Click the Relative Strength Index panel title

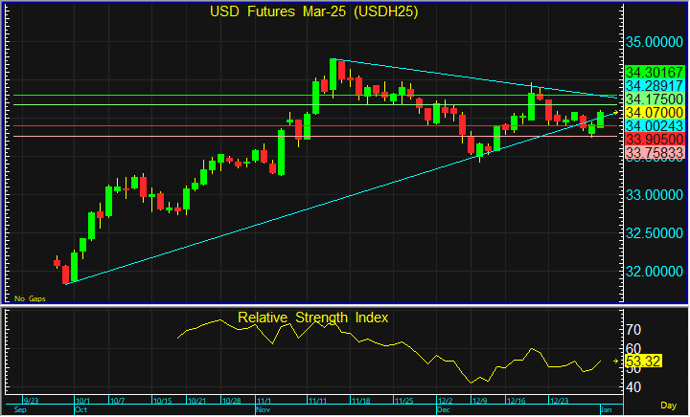[x=313, y=317]
